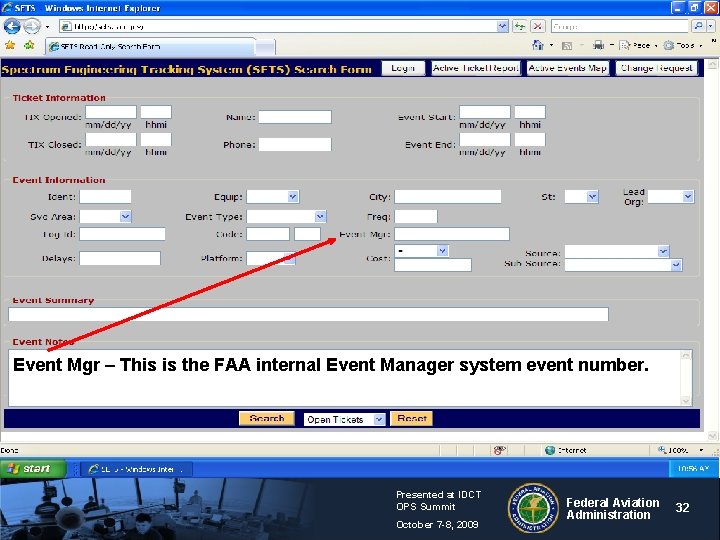The image size is (720, 540).
Task: Expand the Sub Source dropdown
Action: click(x=676, y=265)
